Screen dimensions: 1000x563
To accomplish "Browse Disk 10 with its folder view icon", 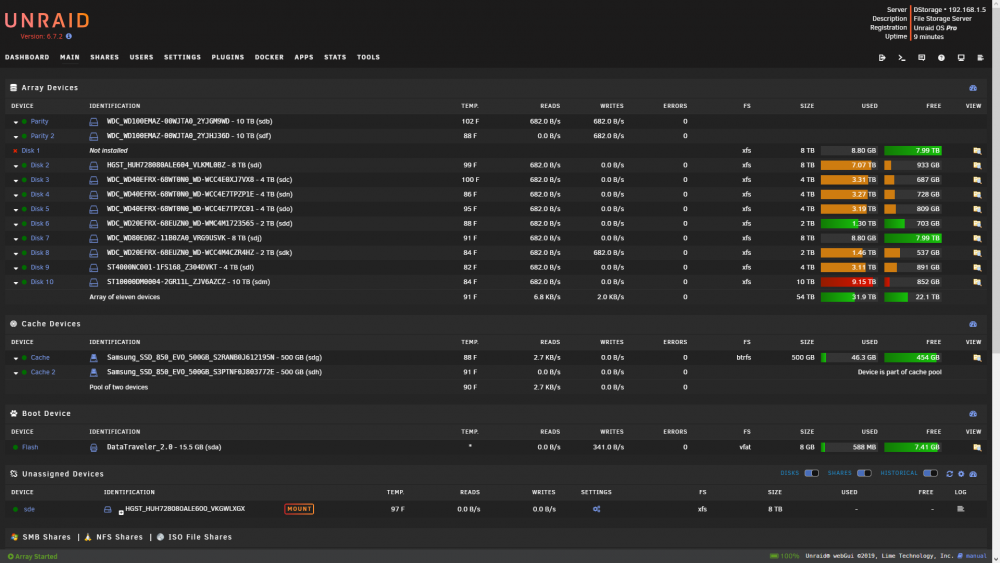I will (977, 282).
